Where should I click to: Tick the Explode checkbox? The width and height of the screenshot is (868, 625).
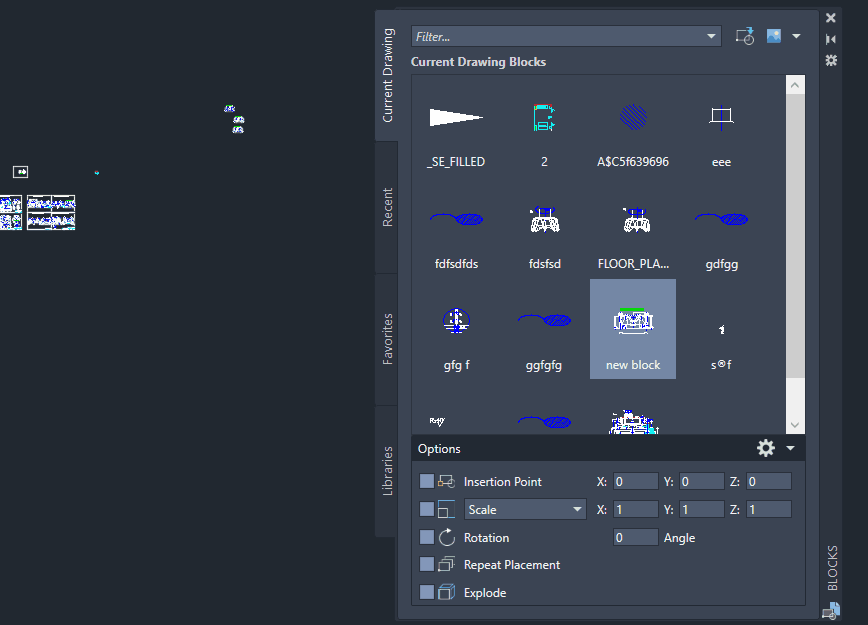pyautogui.click(x=427, y=593)
